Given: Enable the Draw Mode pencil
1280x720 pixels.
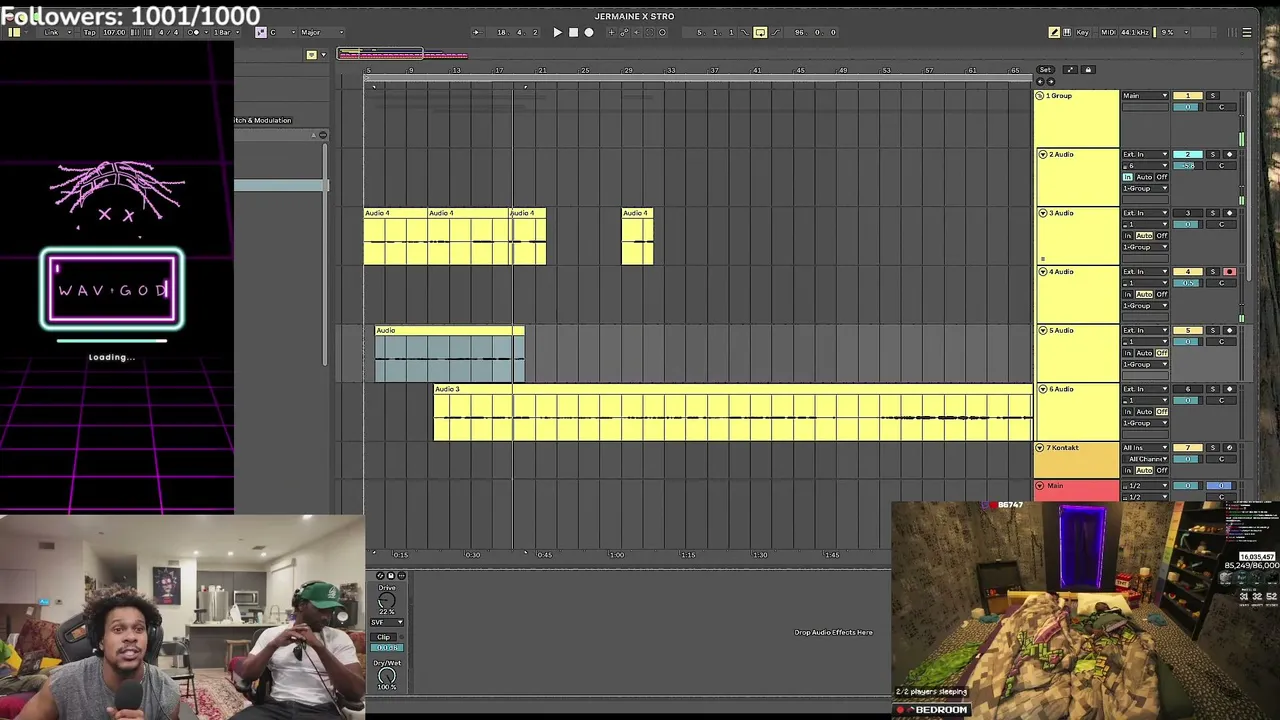Looking at the screenshot, I should pyautogui.click(x=1054, y=32).
